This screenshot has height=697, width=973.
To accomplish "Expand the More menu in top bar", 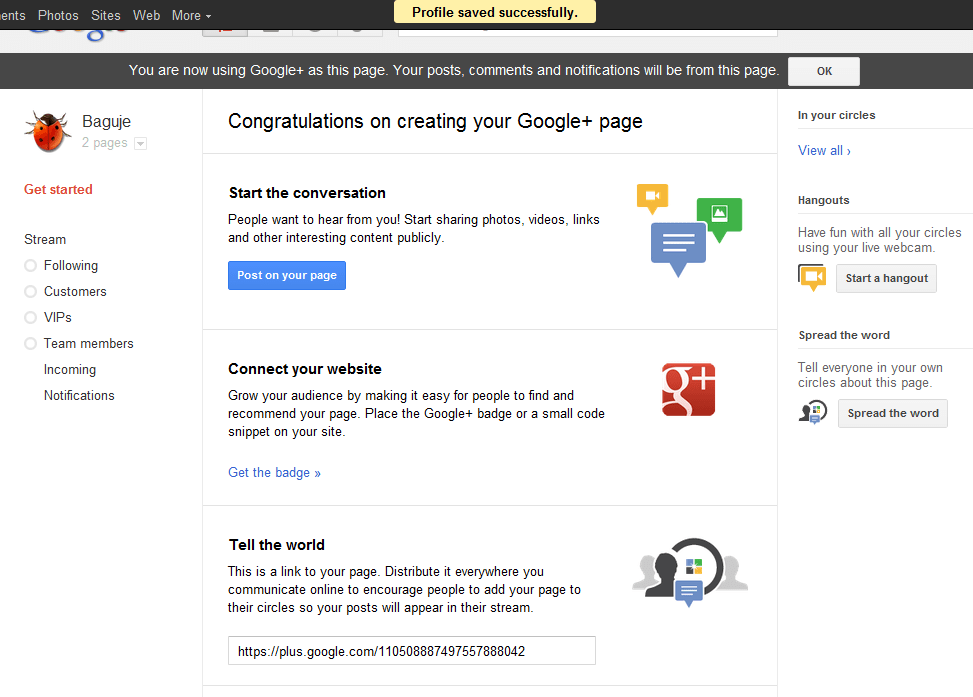I will pos(191,16).
